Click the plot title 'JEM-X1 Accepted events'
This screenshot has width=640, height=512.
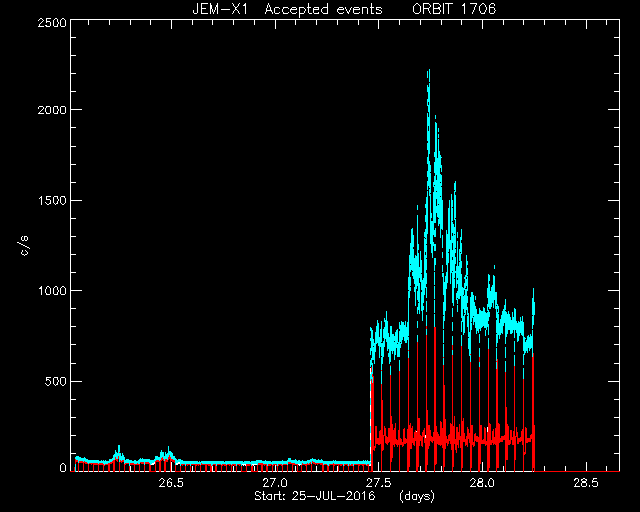point(287,9)
